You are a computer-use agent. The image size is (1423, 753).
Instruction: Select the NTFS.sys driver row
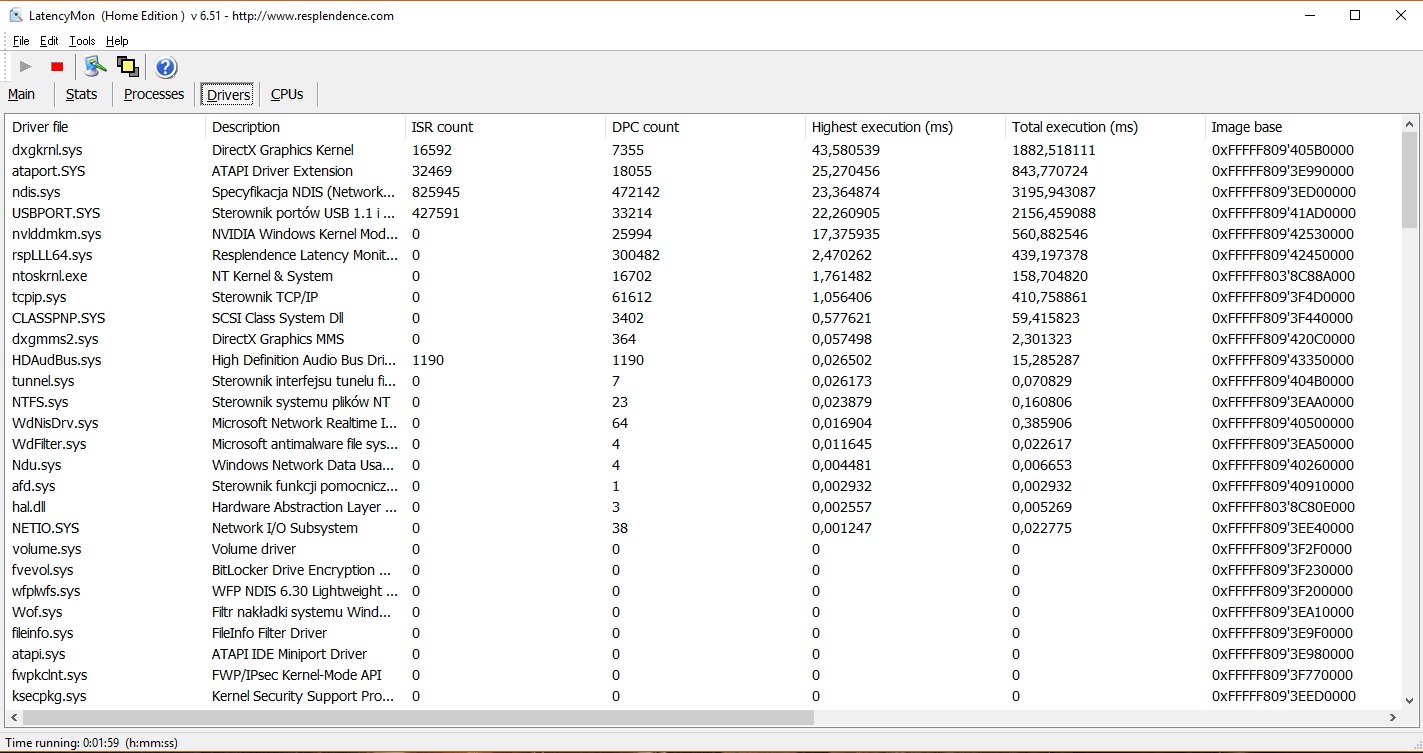(703, 402)
